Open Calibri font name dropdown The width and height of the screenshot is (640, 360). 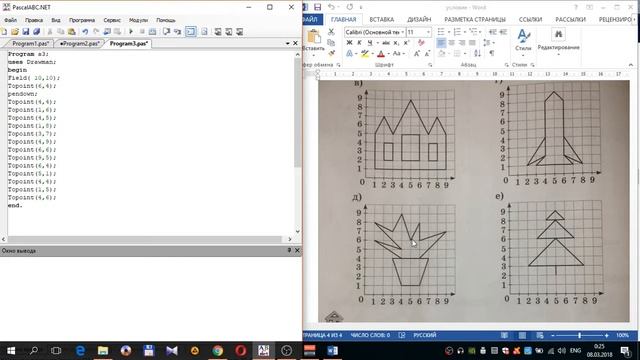pos(402,32)
